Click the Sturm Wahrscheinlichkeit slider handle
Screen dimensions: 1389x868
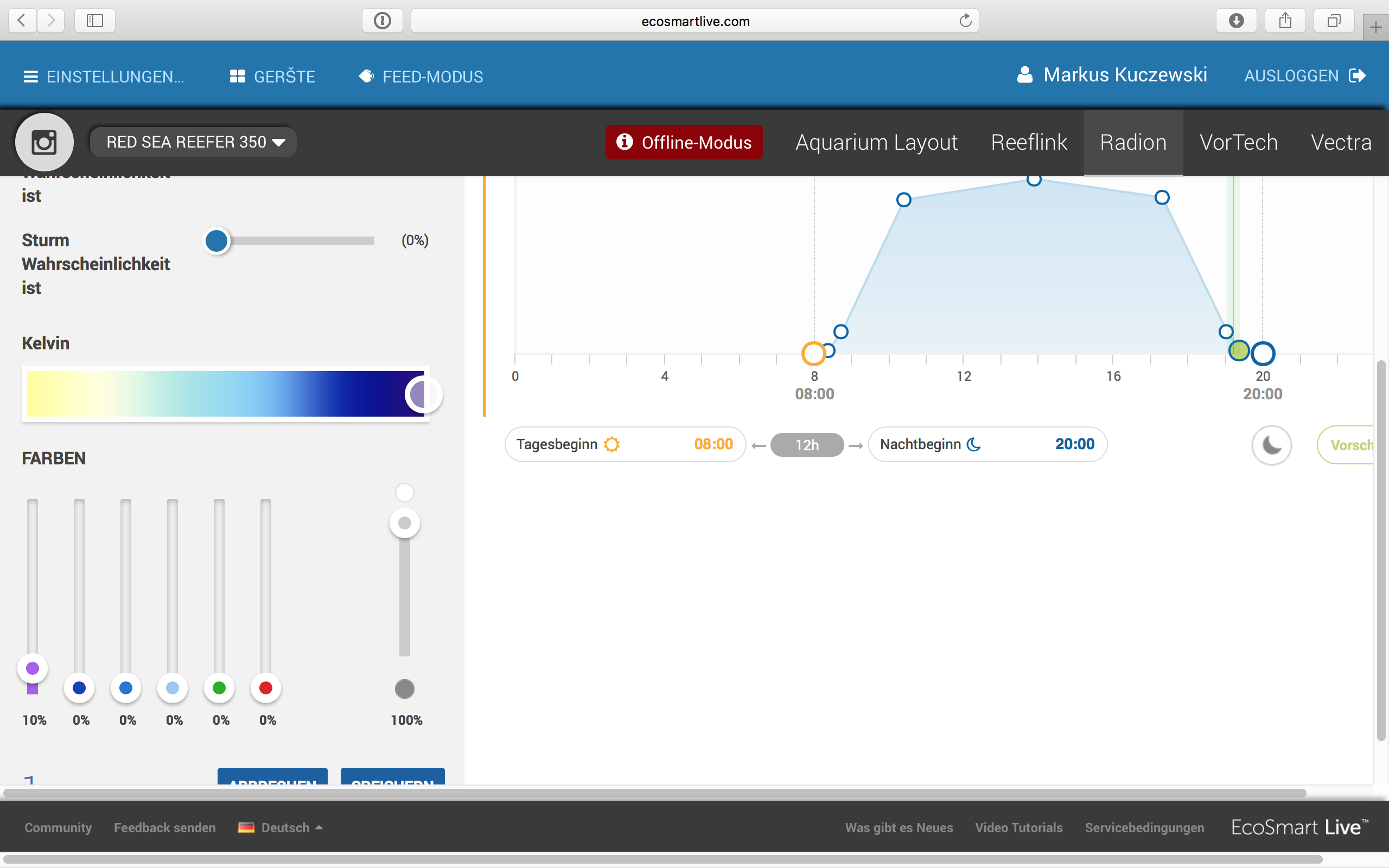(x=216, y=241)
